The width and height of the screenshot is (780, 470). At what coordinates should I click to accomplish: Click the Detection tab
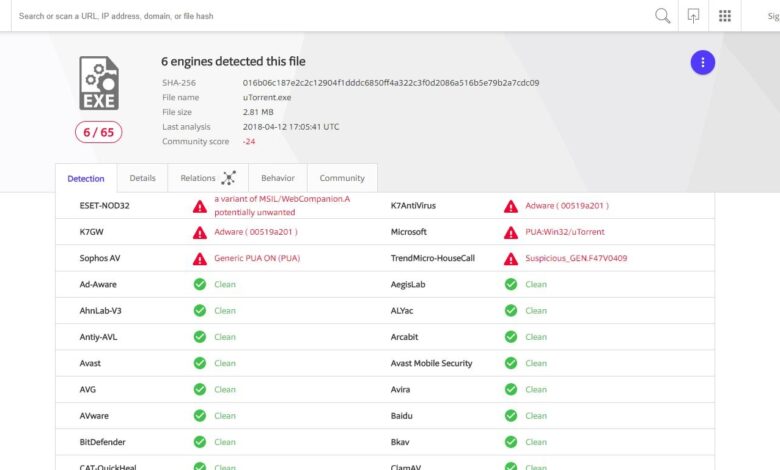[86, 178]
